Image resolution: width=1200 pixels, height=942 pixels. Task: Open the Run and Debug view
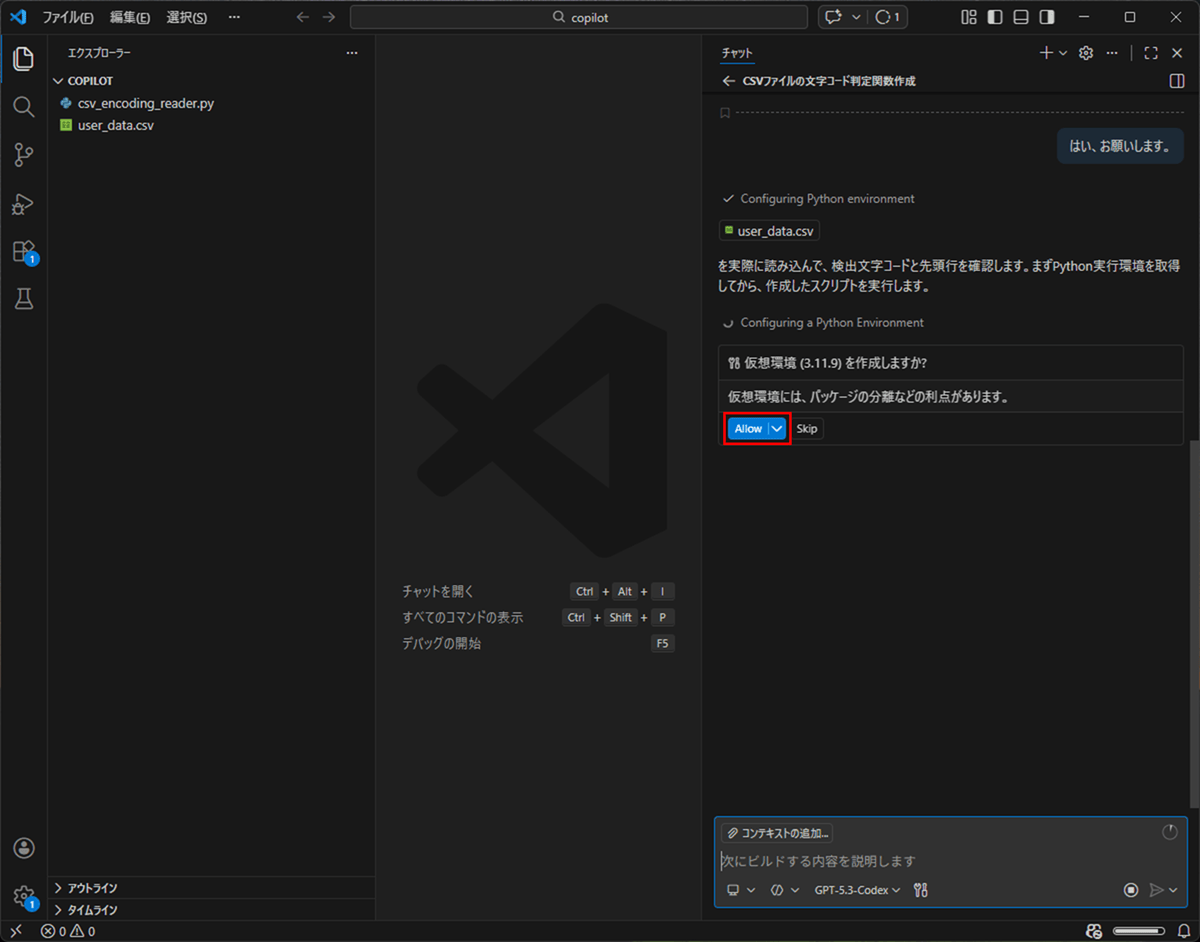pyautogui.click(x=24, y=204)
